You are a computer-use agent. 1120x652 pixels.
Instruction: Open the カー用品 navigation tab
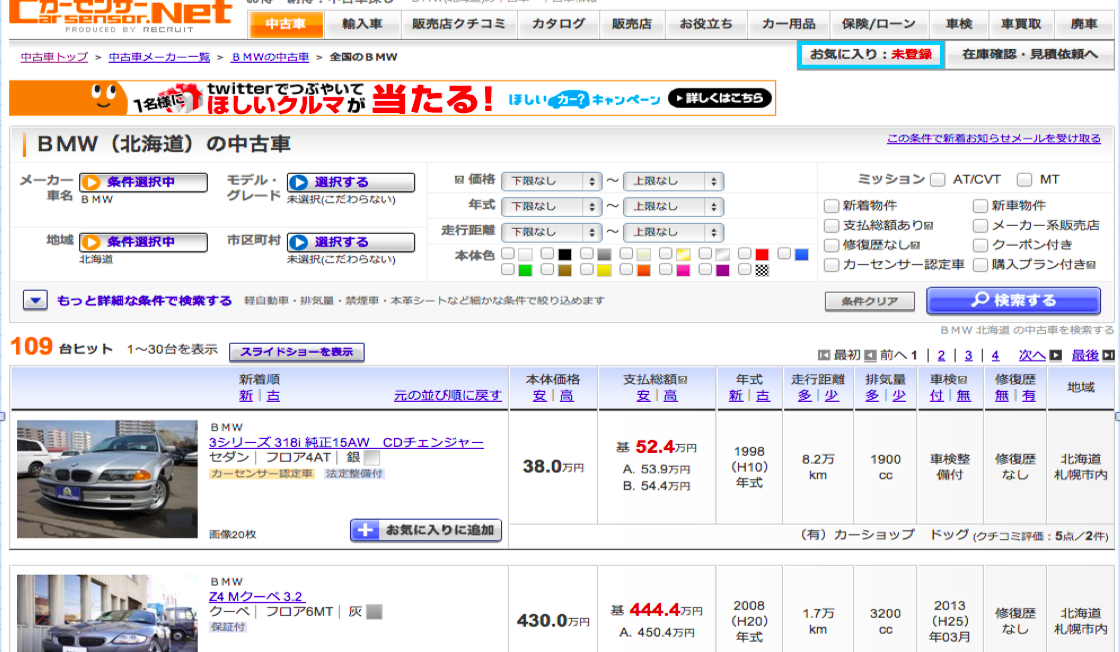(789, 24)
